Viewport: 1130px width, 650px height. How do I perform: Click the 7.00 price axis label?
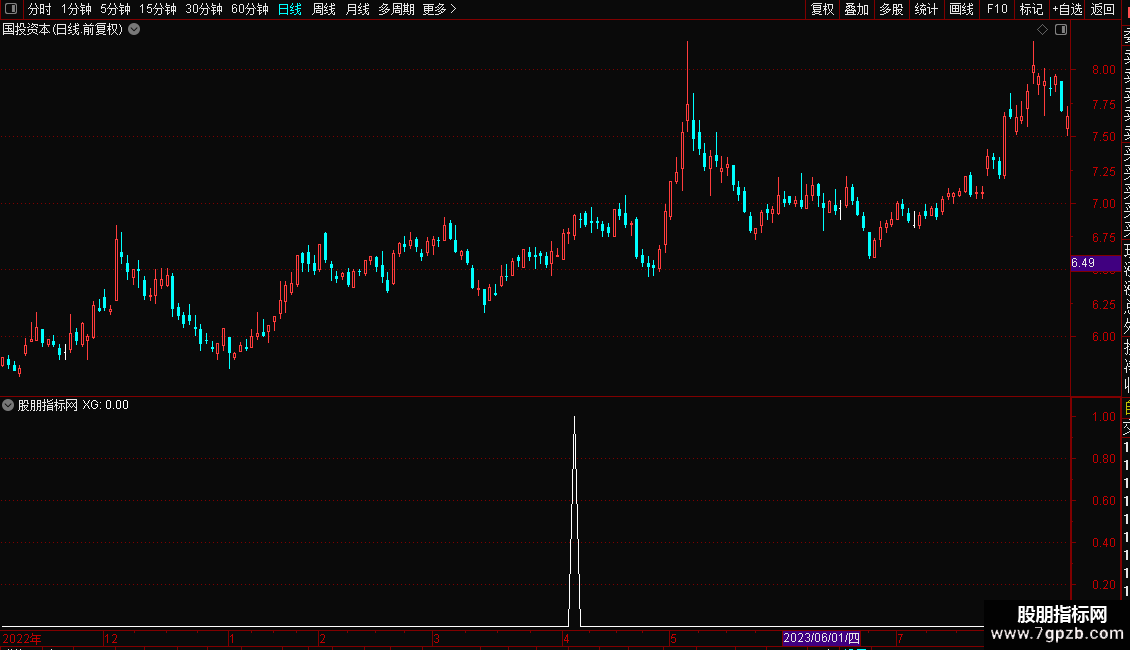click(x=1103, y=203)
